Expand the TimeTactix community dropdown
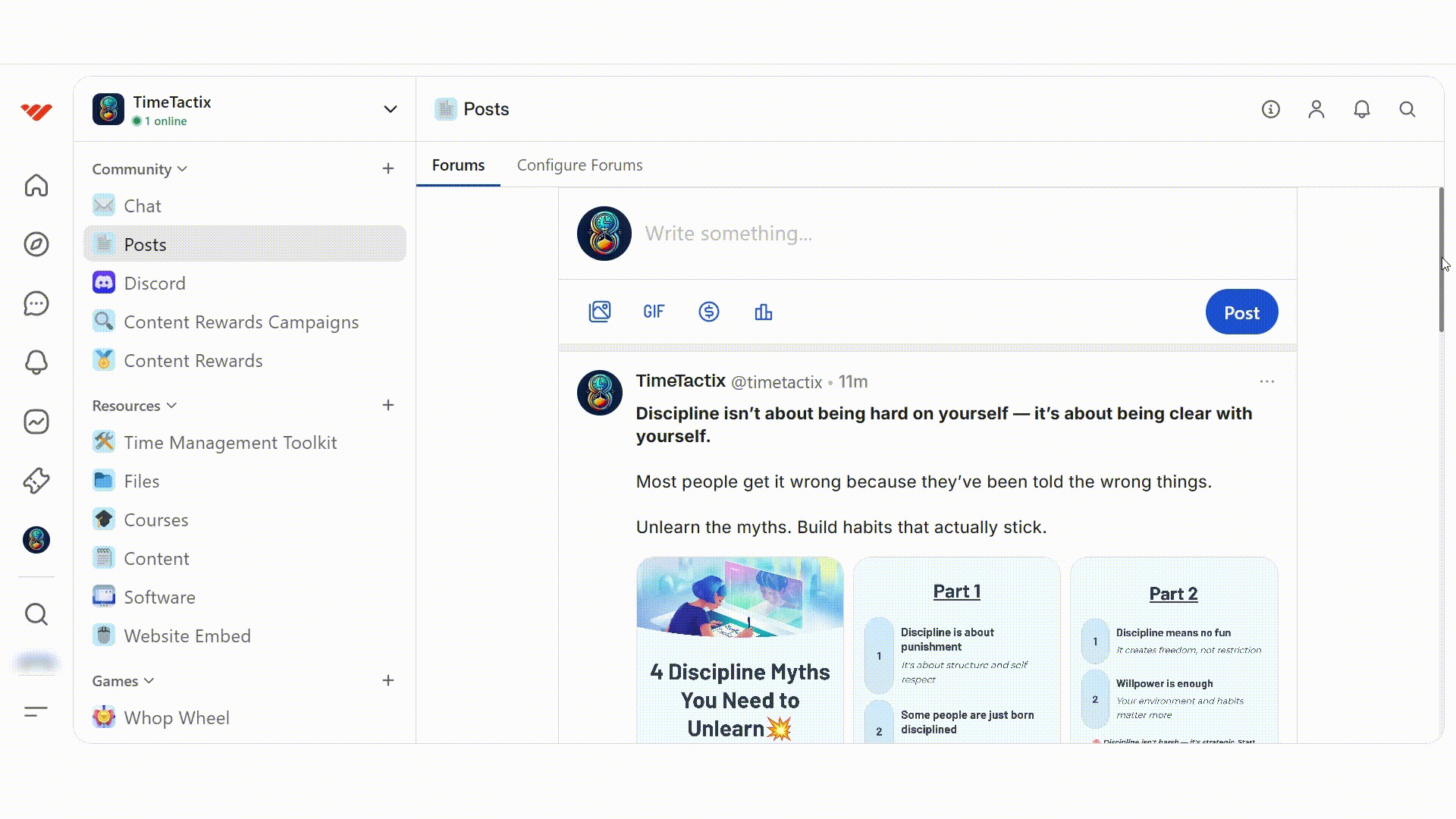1456x819 pixels. 390,109
